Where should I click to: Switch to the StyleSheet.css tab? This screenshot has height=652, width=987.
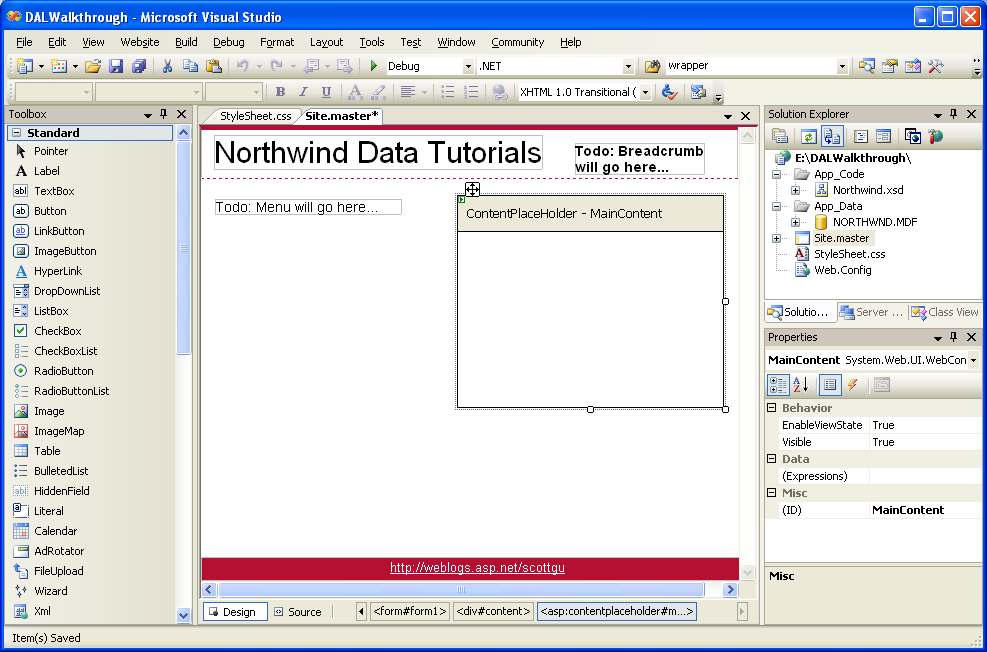(x=256, y=116)
